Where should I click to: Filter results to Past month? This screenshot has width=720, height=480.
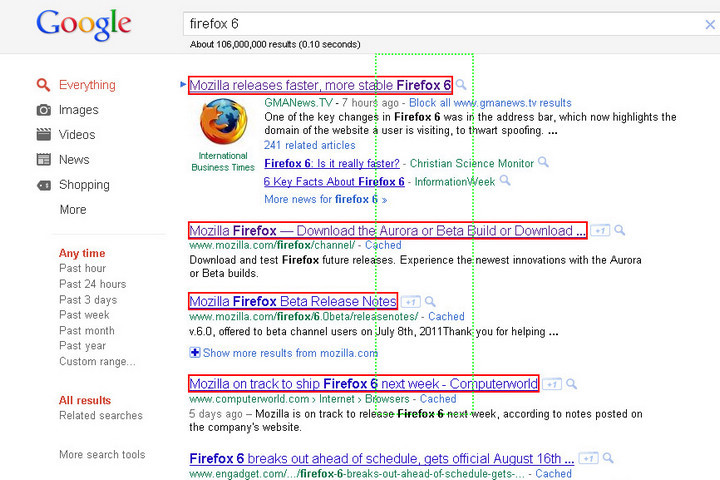87,331
